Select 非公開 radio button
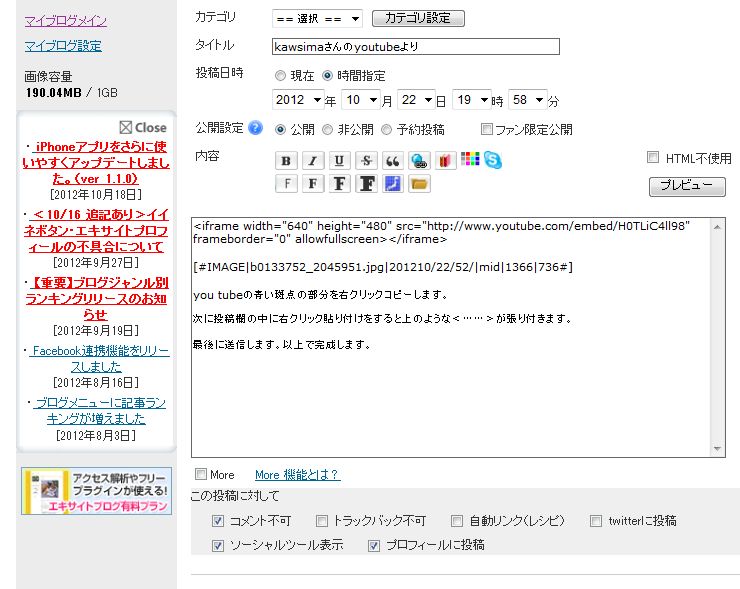Screen dimensions: 740x589 [x=328, y=129]
